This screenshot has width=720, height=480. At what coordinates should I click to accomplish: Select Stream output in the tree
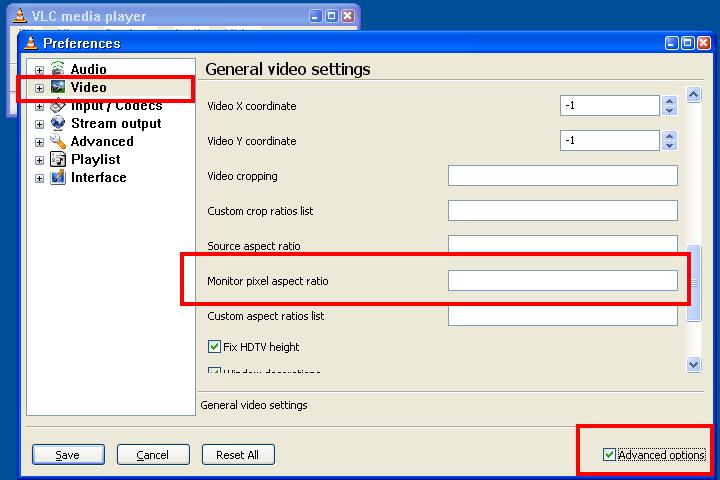116,123
